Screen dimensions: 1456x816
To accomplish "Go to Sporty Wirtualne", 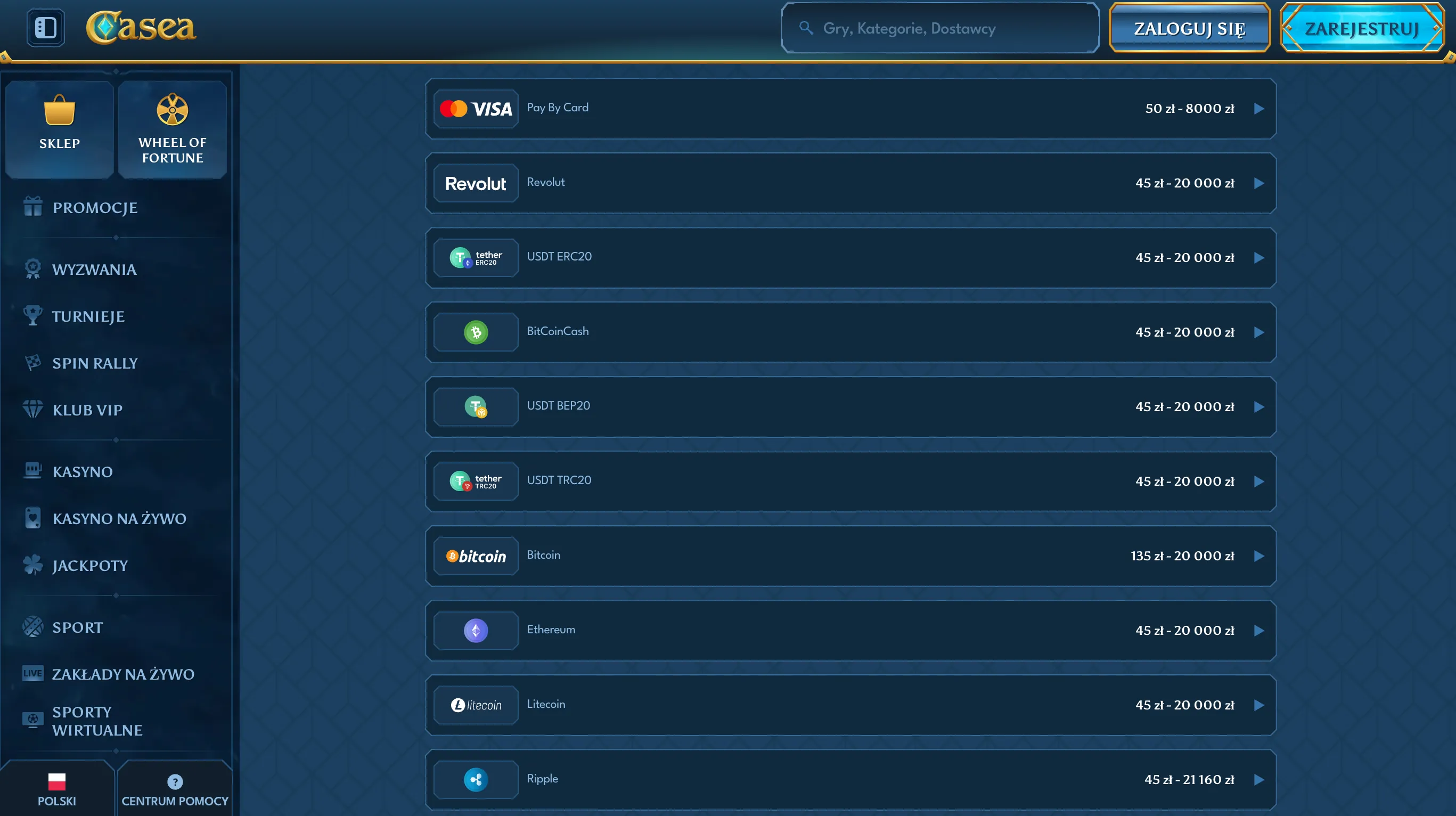I will coord(97,721).
